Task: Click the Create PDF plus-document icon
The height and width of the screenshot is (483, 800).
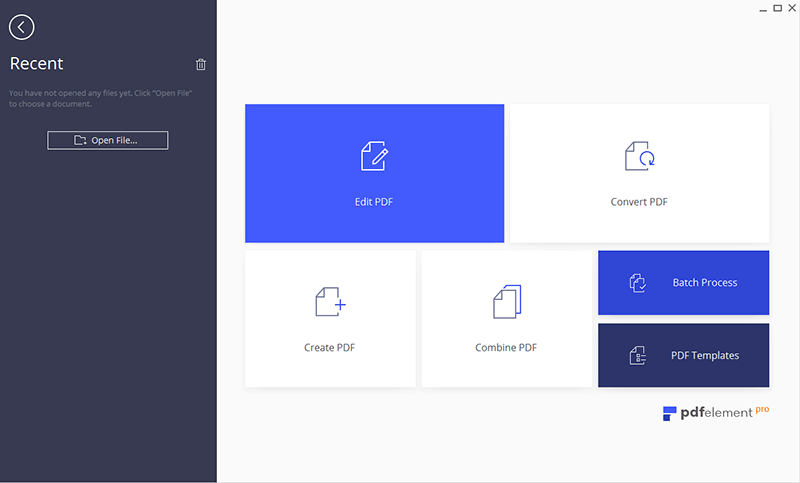Action: click(330, 301)
